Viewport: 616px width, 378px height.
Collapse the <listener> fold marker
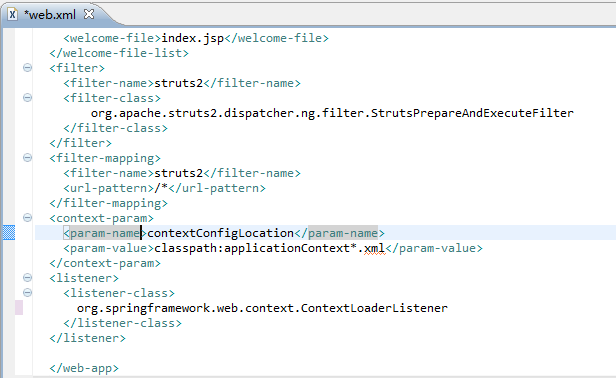27,278
